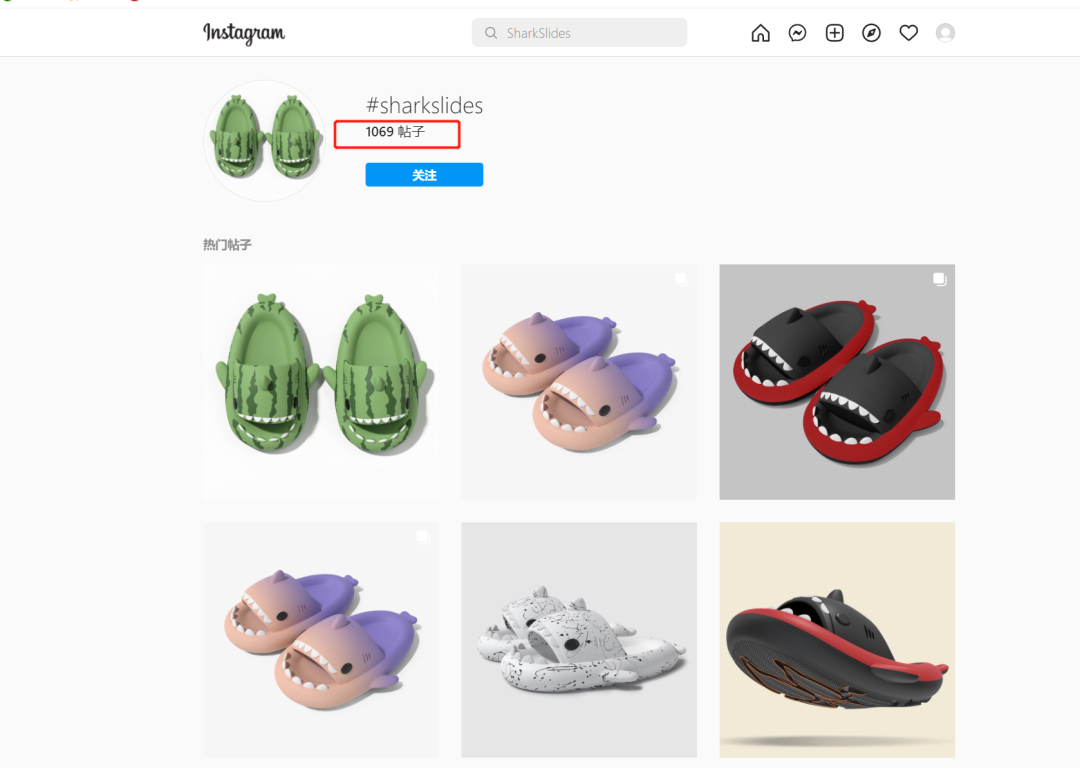The image size is (1080, 768).
Task: Open the bottom-left purple-pink slippers post
Action: (321, 640)
